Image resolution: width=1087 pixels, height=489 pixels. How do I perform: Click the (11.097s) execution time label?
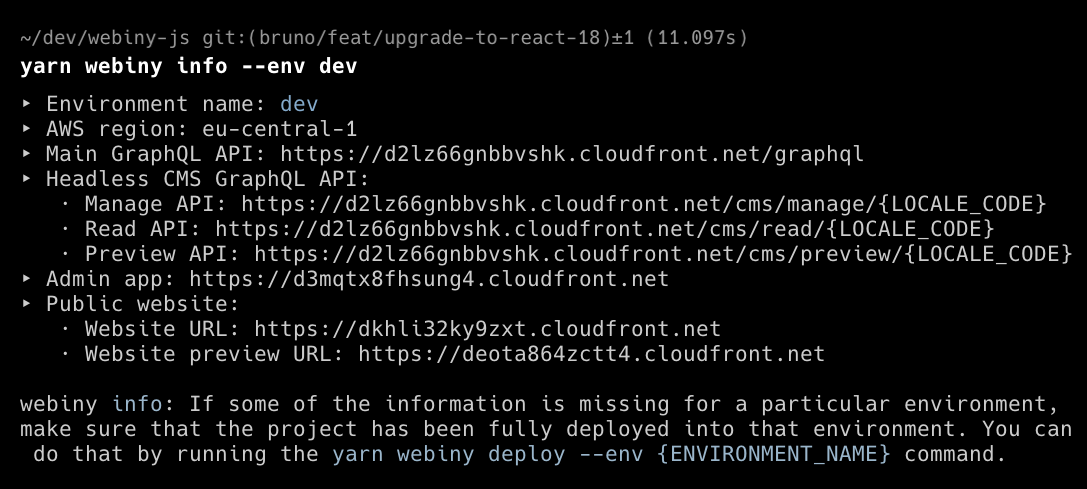coord(695,39)
